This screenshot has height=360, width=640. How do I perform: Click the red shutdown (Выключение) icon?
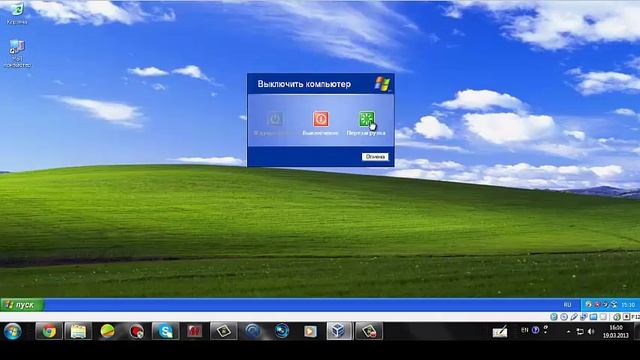pyautogui.click(x=321, y=119)
